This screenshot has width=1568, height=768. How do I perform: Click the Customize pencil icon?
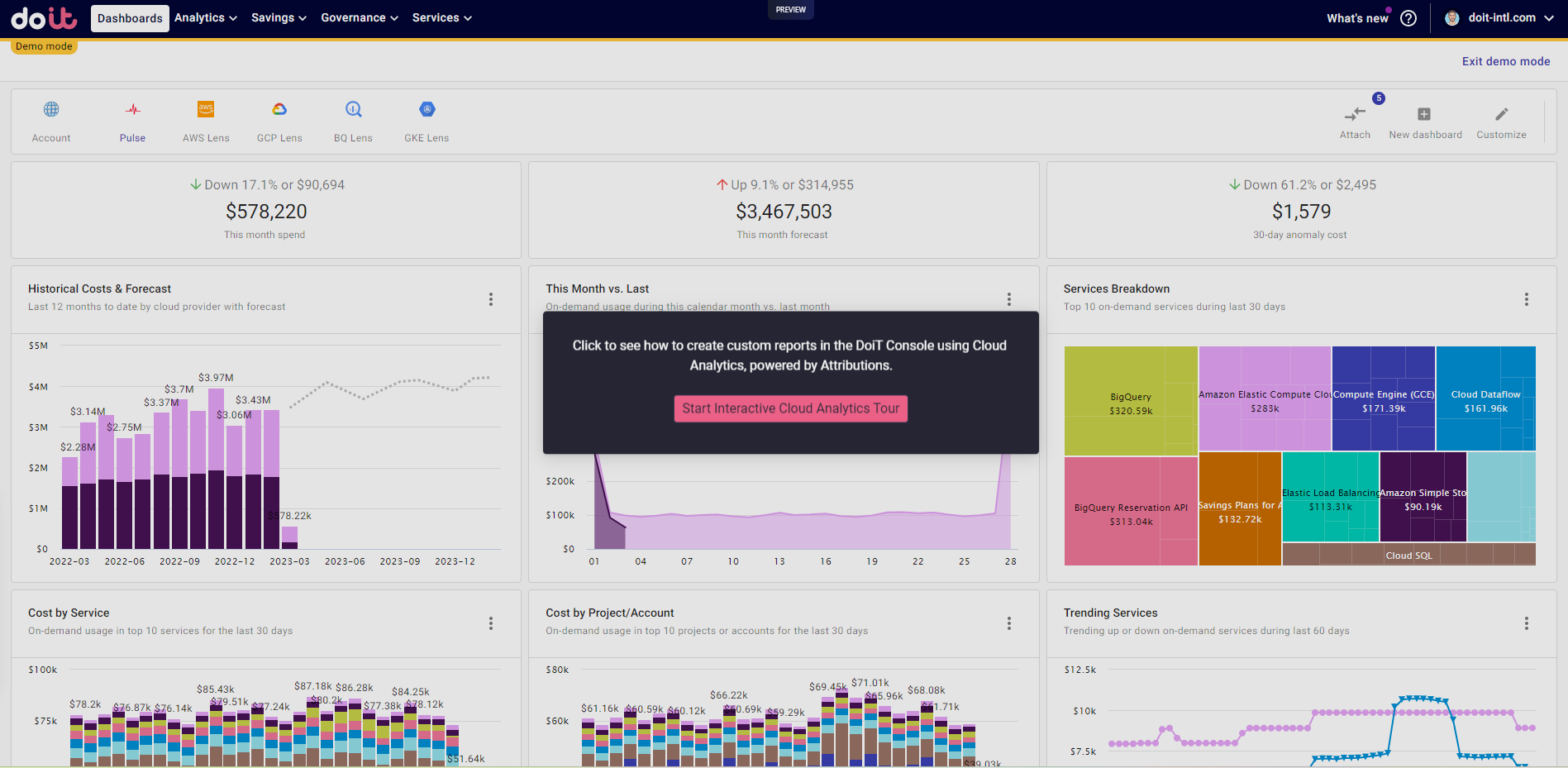pyautogui.click(x=1502, y=114)
